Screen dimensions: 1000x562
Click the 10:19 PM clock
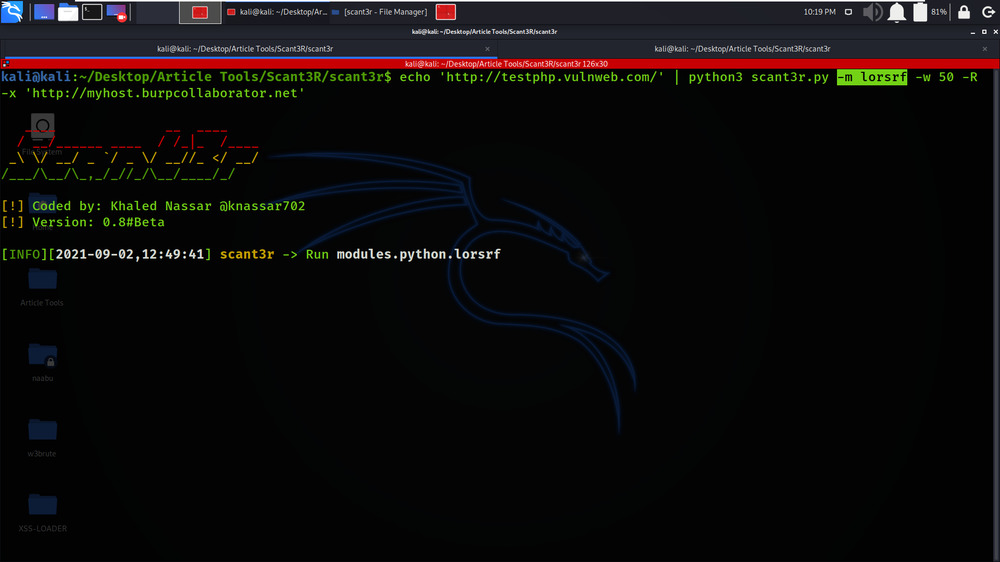pyautogui.click(x=820, y=12)
